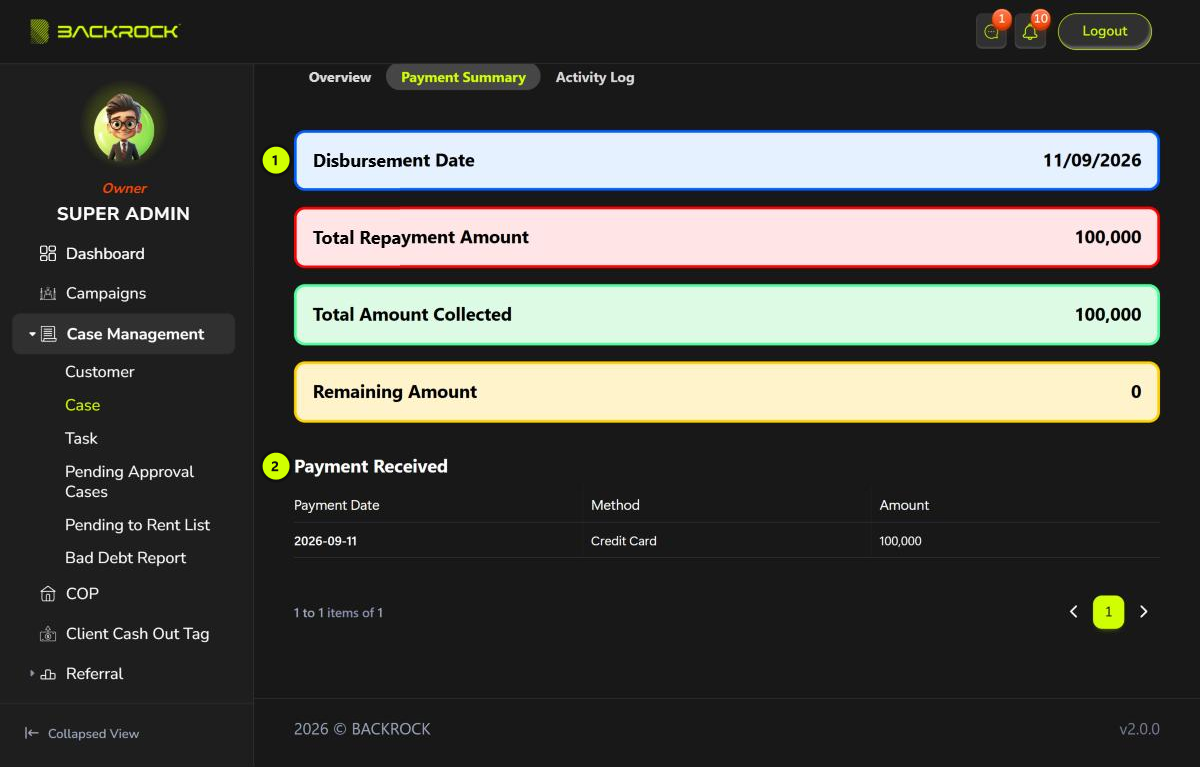The width and height of the screenshot is (1200, 767).
Task: Click the Total Amount Collected card
Action: [727, 314]
